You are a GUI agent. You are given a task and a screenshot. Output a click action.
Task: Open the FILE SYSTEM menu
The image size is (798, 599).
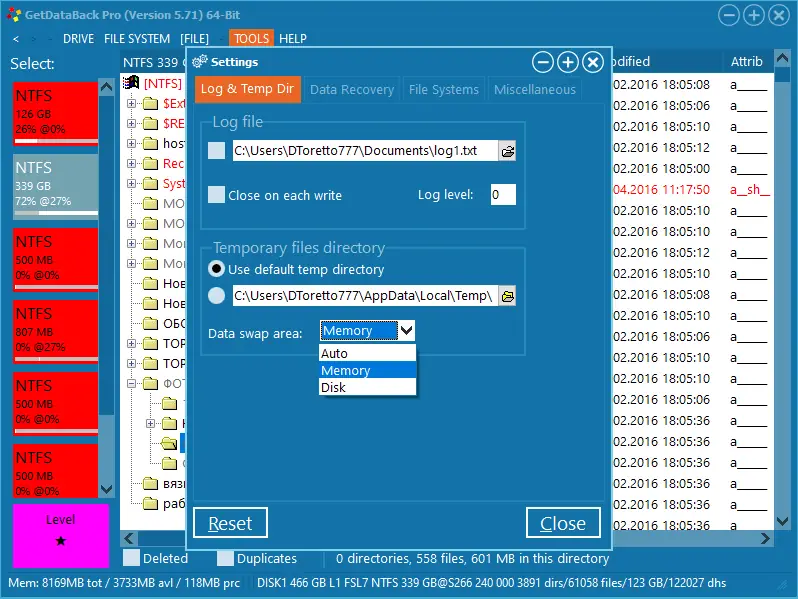point(137,39)
